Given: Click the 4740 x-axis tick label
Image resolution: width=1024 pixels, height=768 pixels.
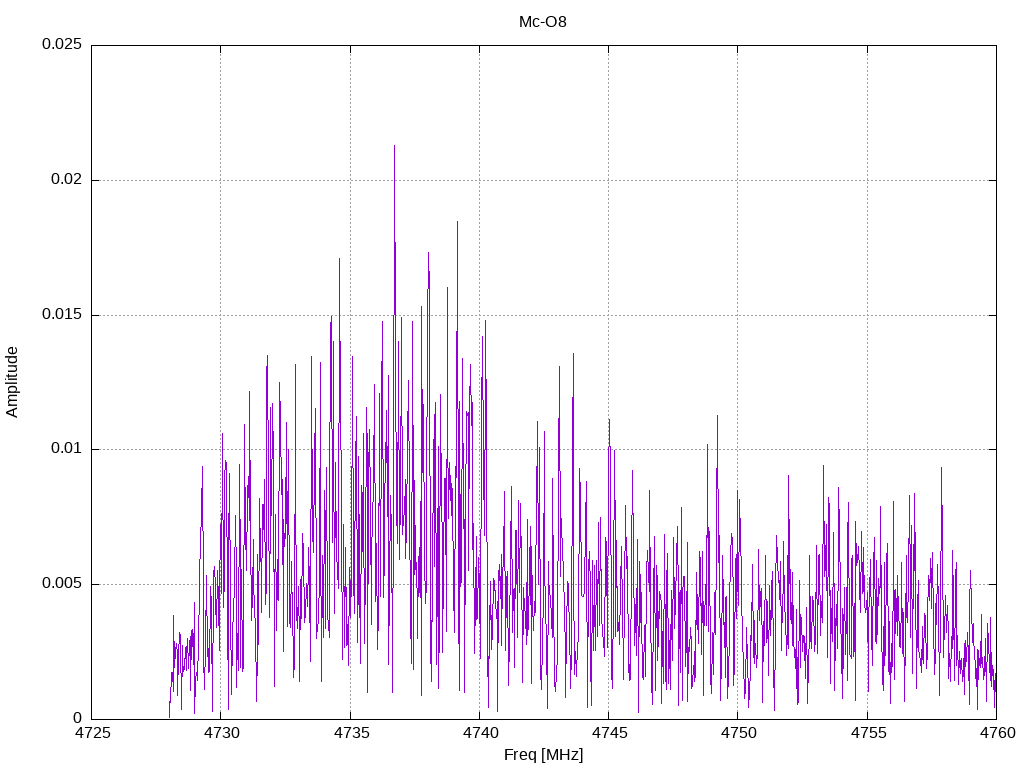Looking at the screenshot, I should 480,733.
